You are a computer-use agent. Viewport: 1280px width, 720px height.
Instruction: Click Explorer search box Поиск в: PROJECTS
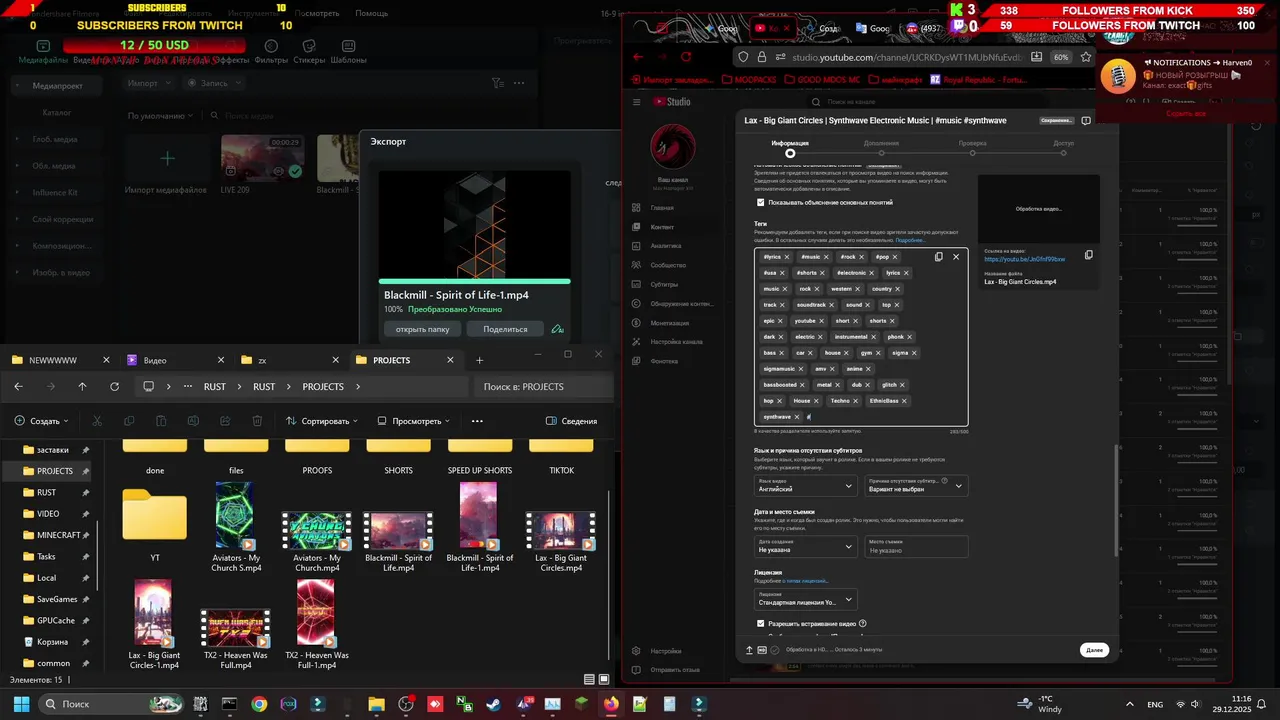[x=543, y=387]
